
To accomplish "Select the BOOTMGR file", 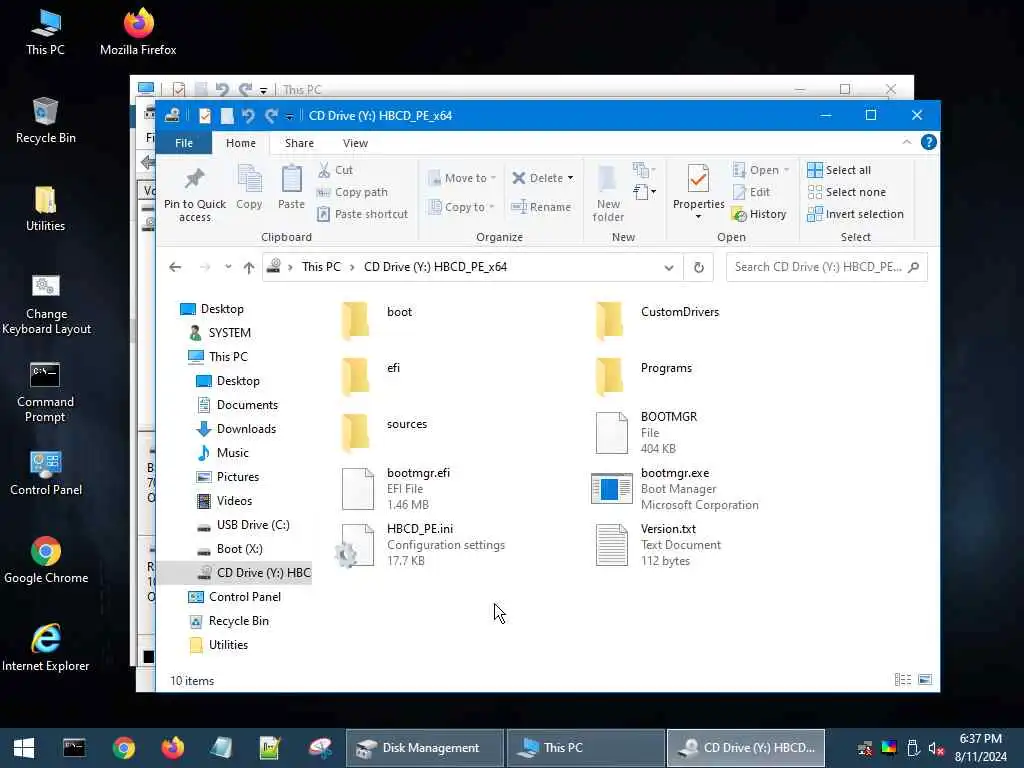I will [646, 432].
